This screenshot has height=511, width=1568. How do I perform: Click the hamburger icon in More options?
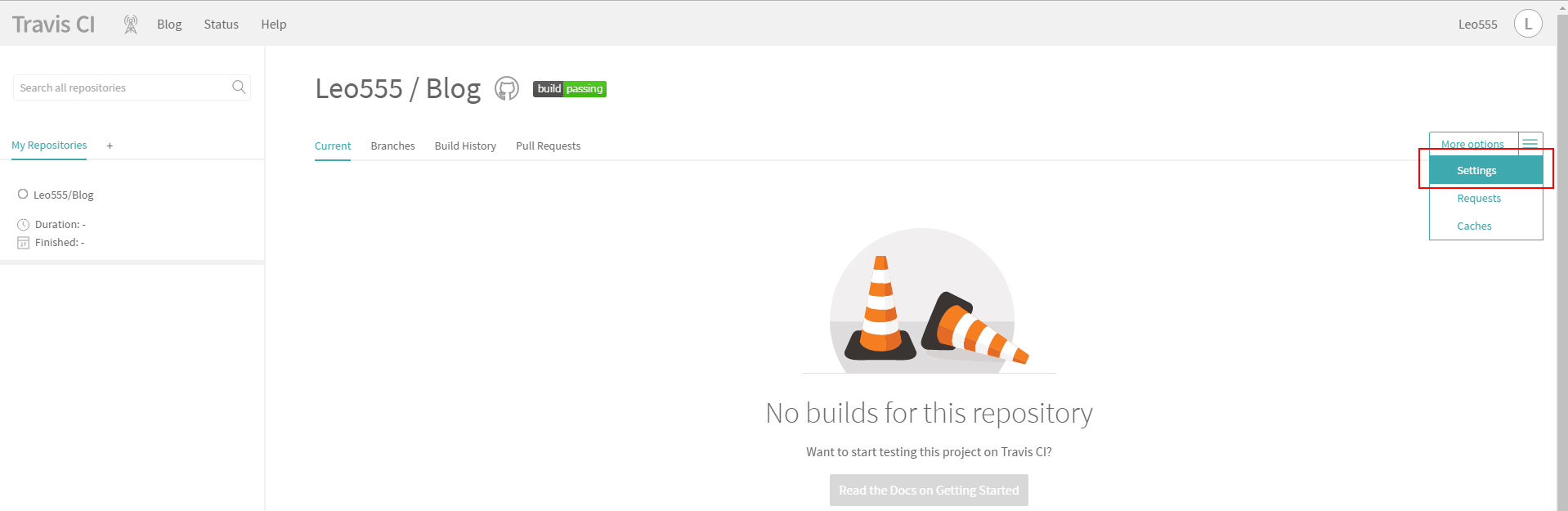pos(1530,143)
